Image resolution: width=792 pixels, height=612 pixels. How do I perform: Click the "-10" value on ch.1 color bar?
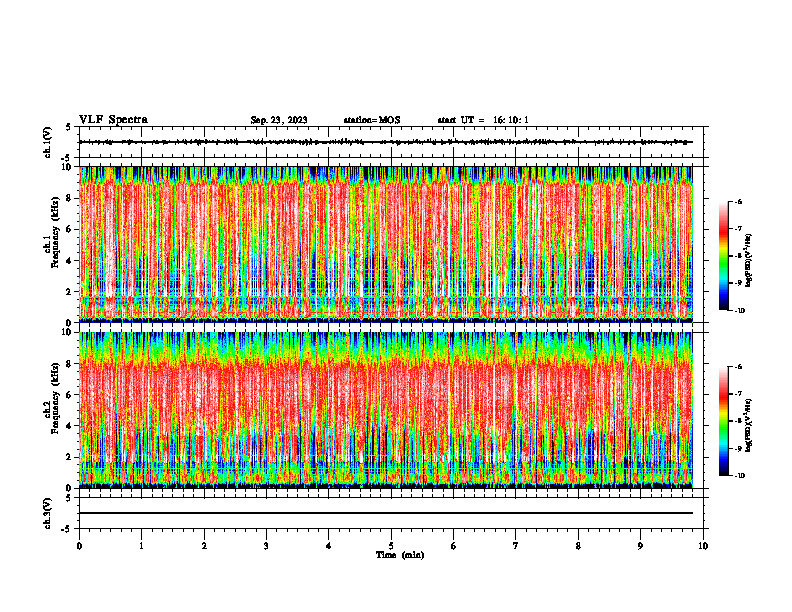pyautogui.click(x=740, y=311)
